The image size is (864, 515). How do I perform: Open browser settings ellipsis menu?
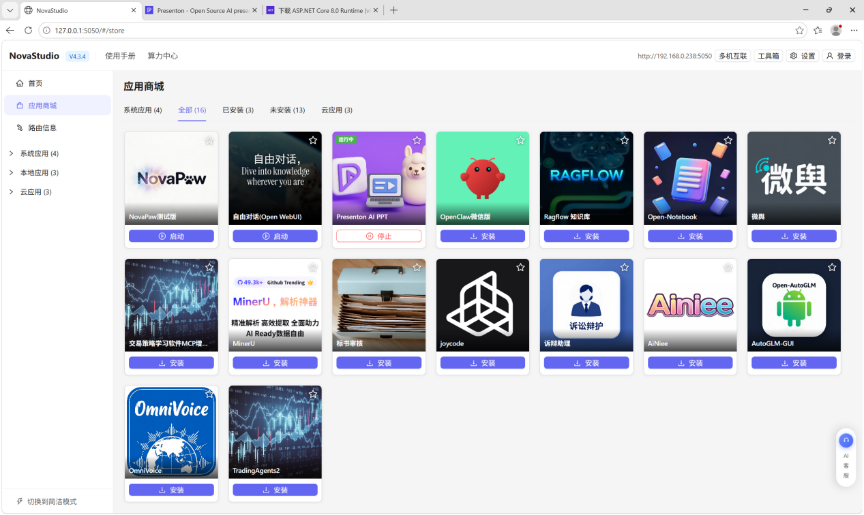(x=854, y=30)
